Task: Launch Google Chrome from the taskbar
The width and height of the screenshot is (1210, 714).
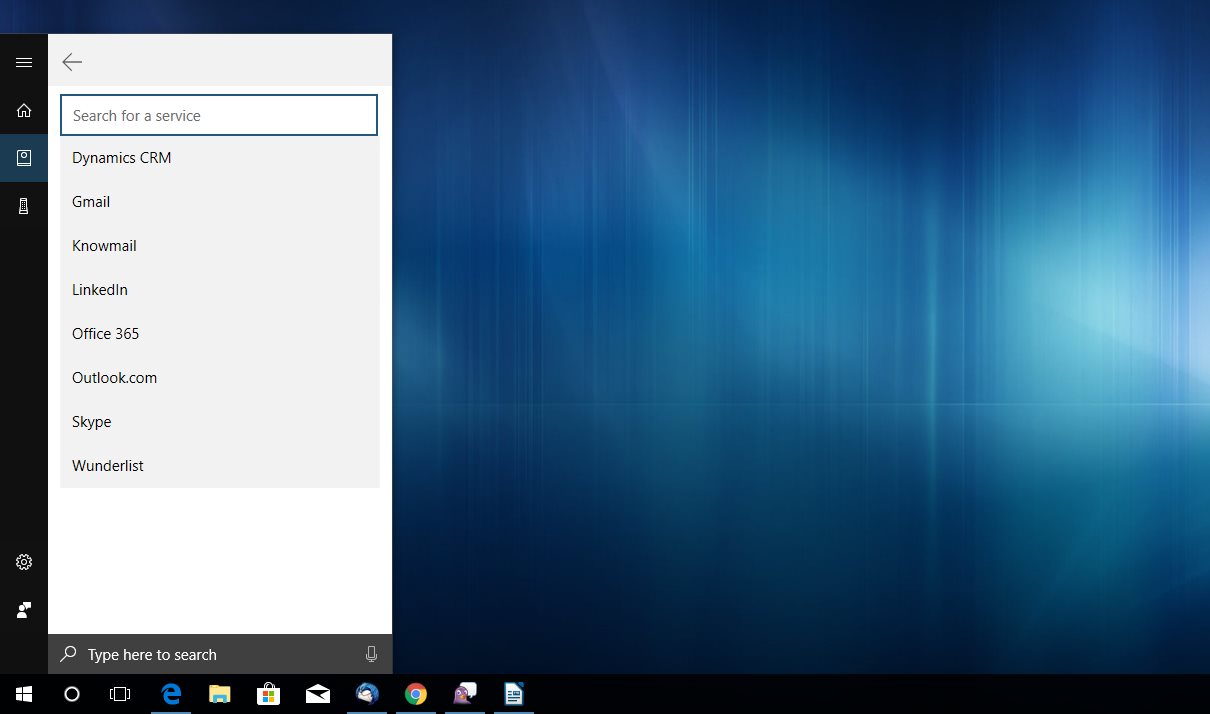Action: point(415,693)
